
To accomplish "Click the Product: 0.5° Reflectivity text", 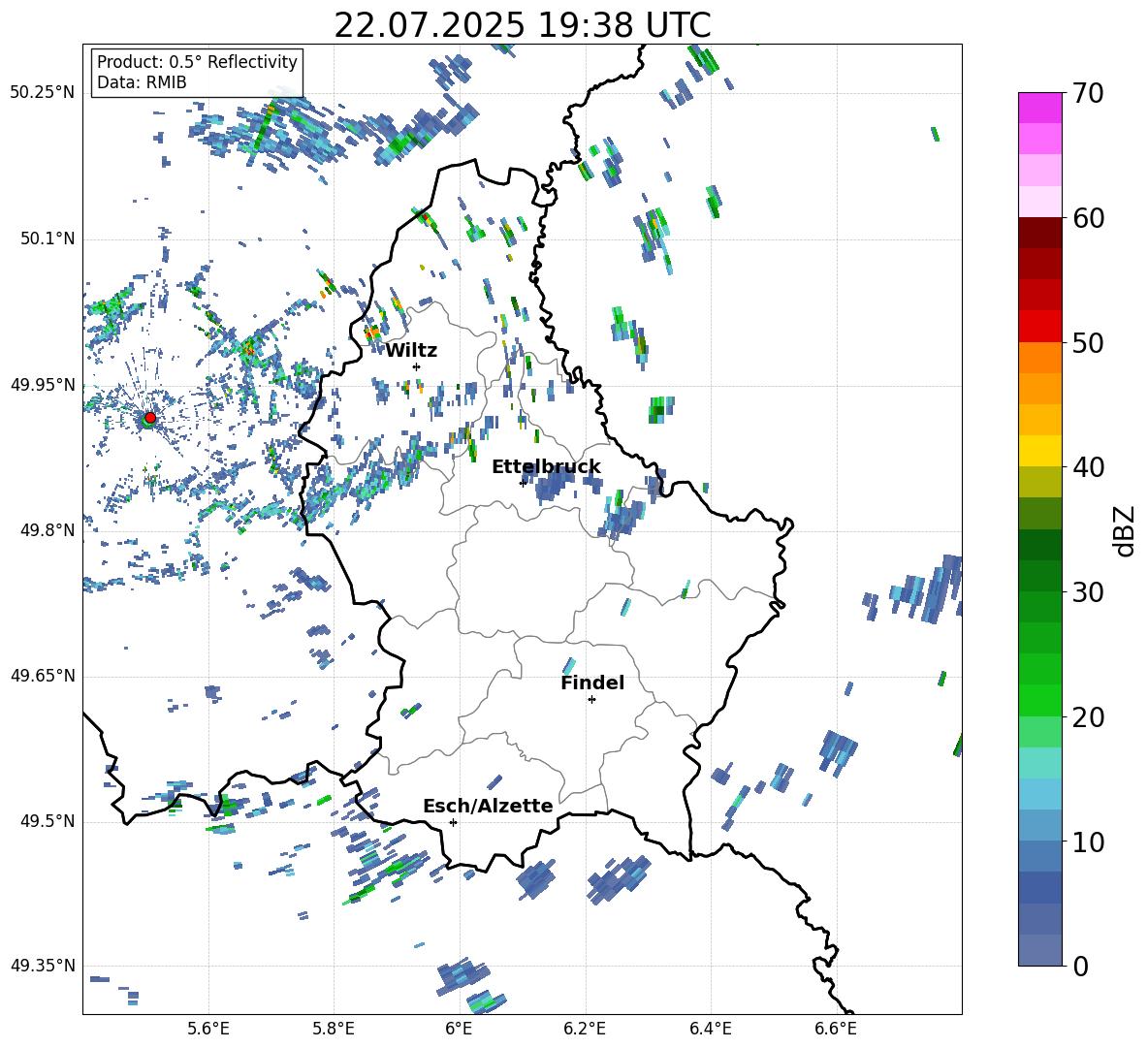I will point(198,62).
